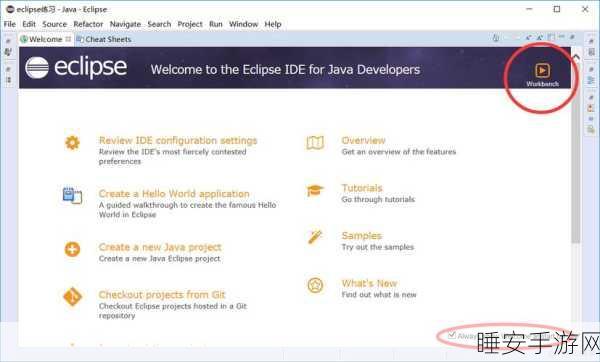Open Create a Hello World application link
This screenshot has width=600, height=362.
click(174, 194)
